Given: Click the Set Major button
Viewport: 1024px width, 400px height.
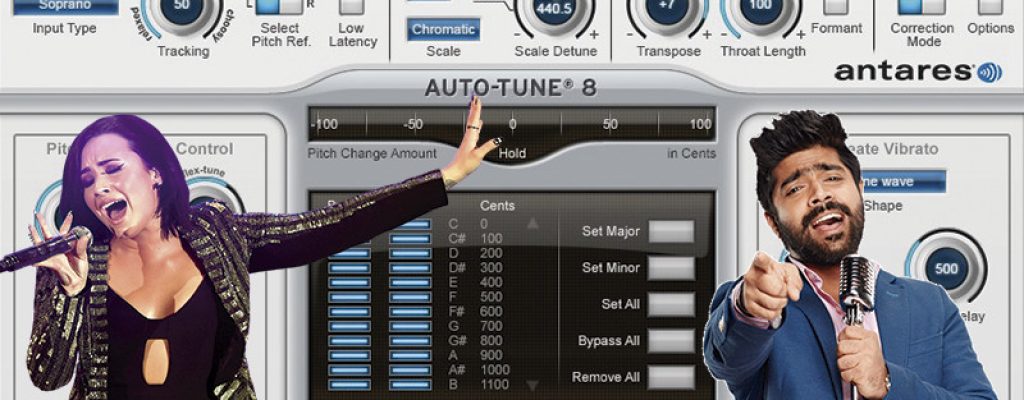Looking at the screenshot, I should [x=671, y=231].
